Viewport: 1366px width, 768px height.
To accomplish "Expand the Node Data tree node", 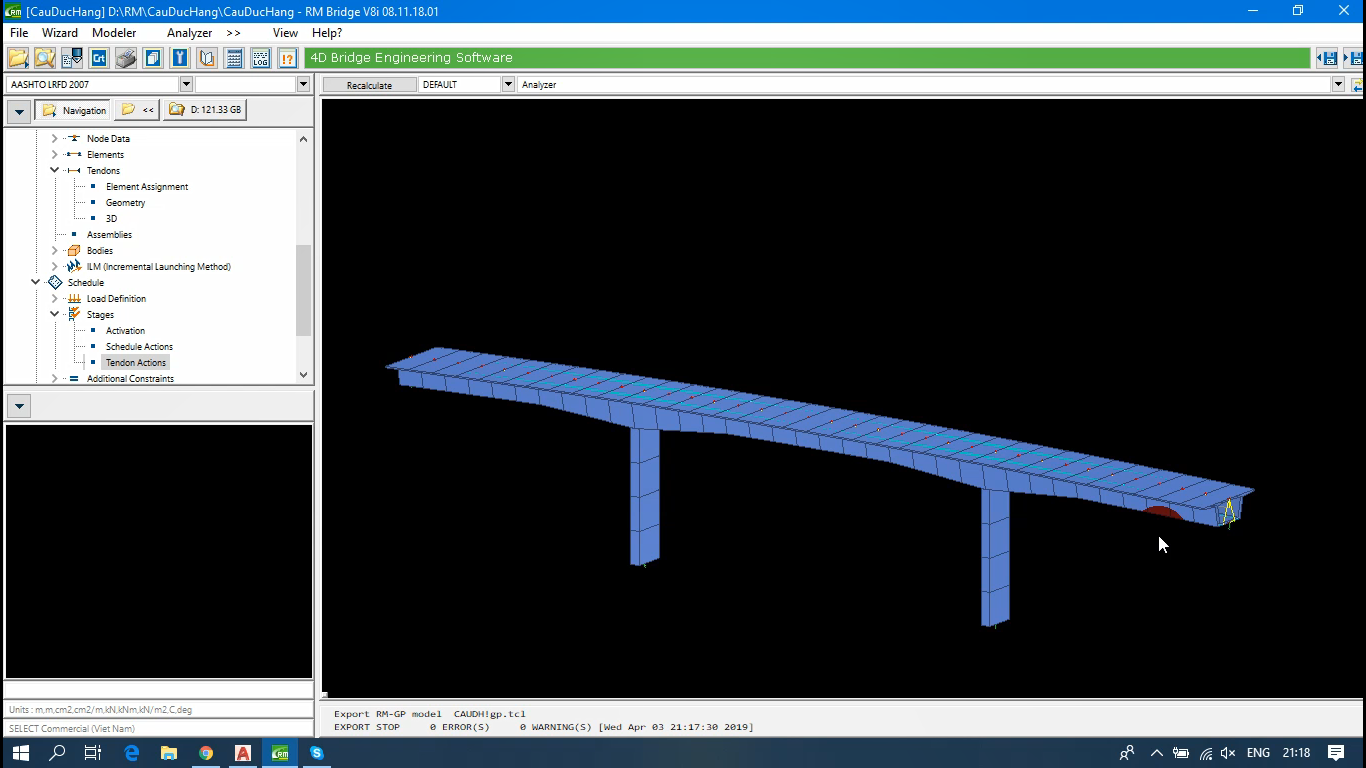I will pyautogui.click(x=54, y=139).
